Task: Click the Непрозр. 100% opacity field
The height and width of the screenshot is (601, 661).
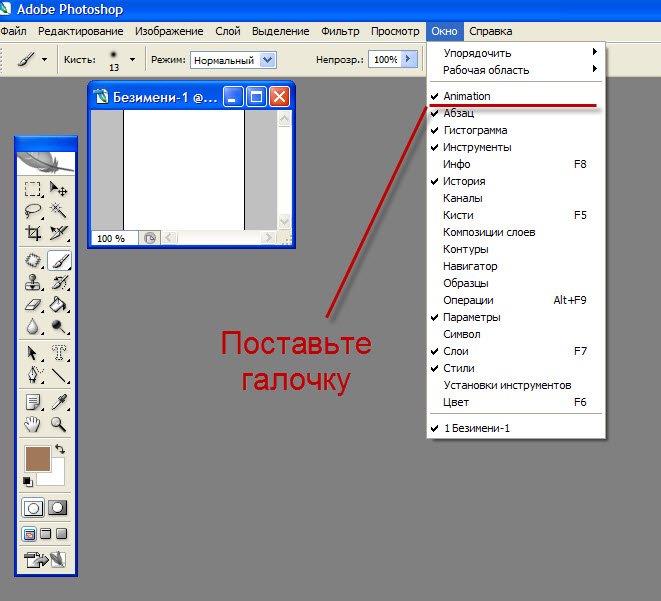Action: coord(385,59)
